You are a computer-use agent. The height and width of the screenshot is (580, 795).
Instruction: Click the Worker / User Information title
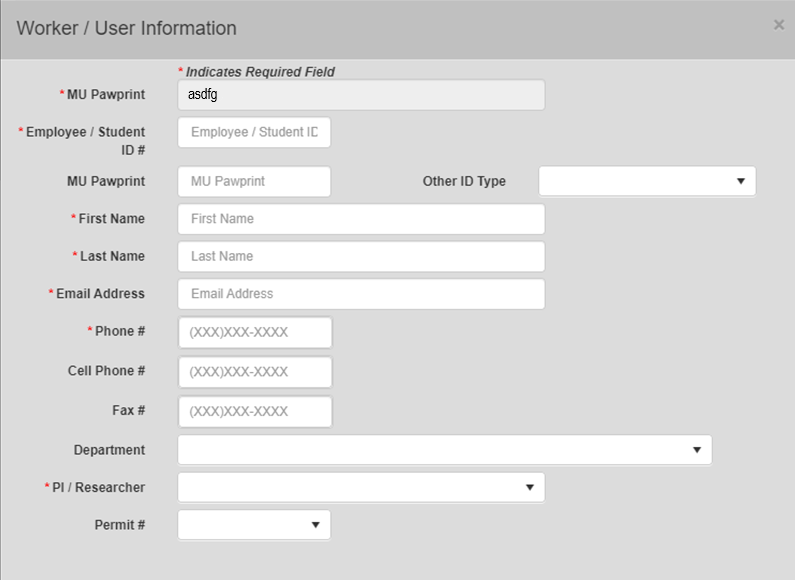[x=127, y=28]
